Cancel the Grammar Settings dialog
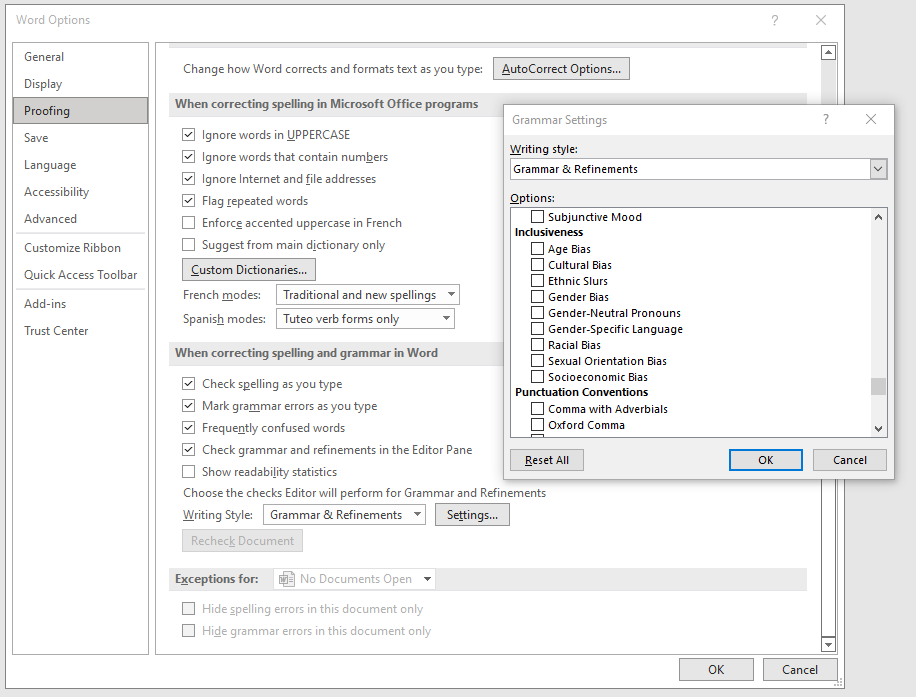 849,460
